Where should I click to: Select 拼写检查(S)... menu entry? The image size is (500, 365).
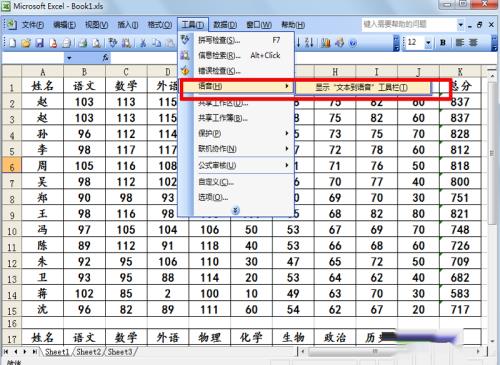236,40
